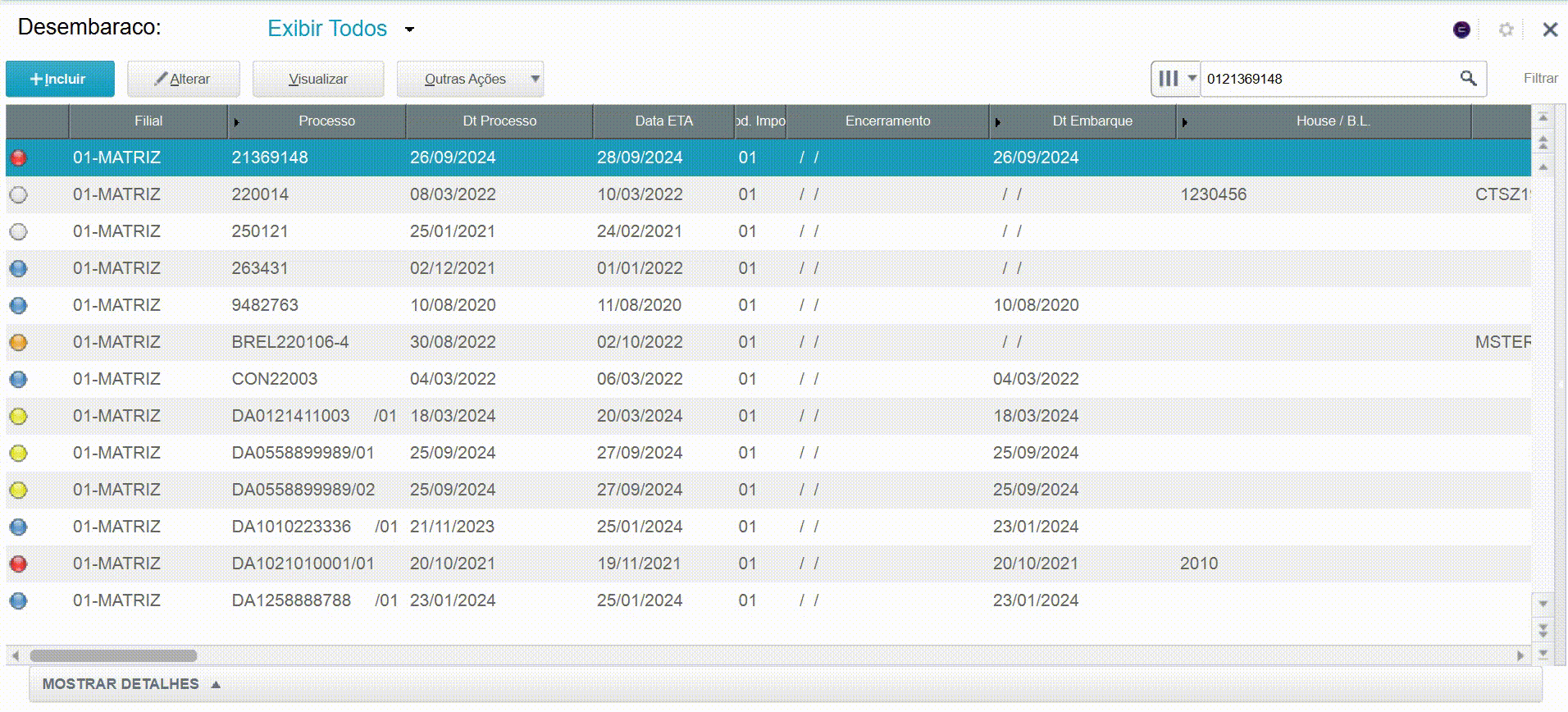1568x712 pixels.
Task: Click the horizontal scrollbar right arrow
Action: [x=1520, y=655]
